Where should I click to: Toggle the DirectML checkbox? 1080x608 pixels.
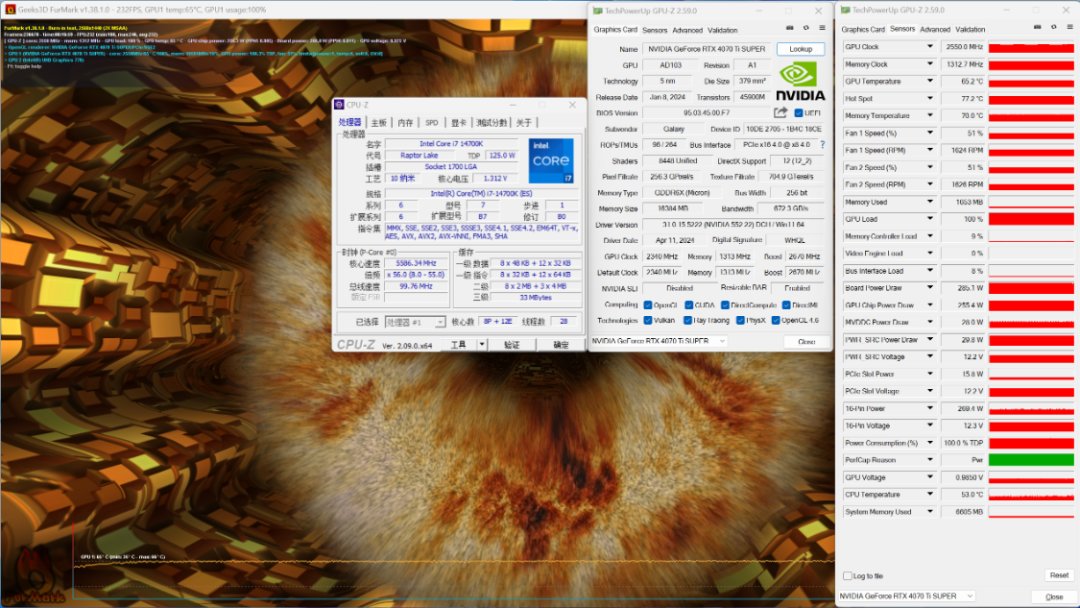point(786,305)
